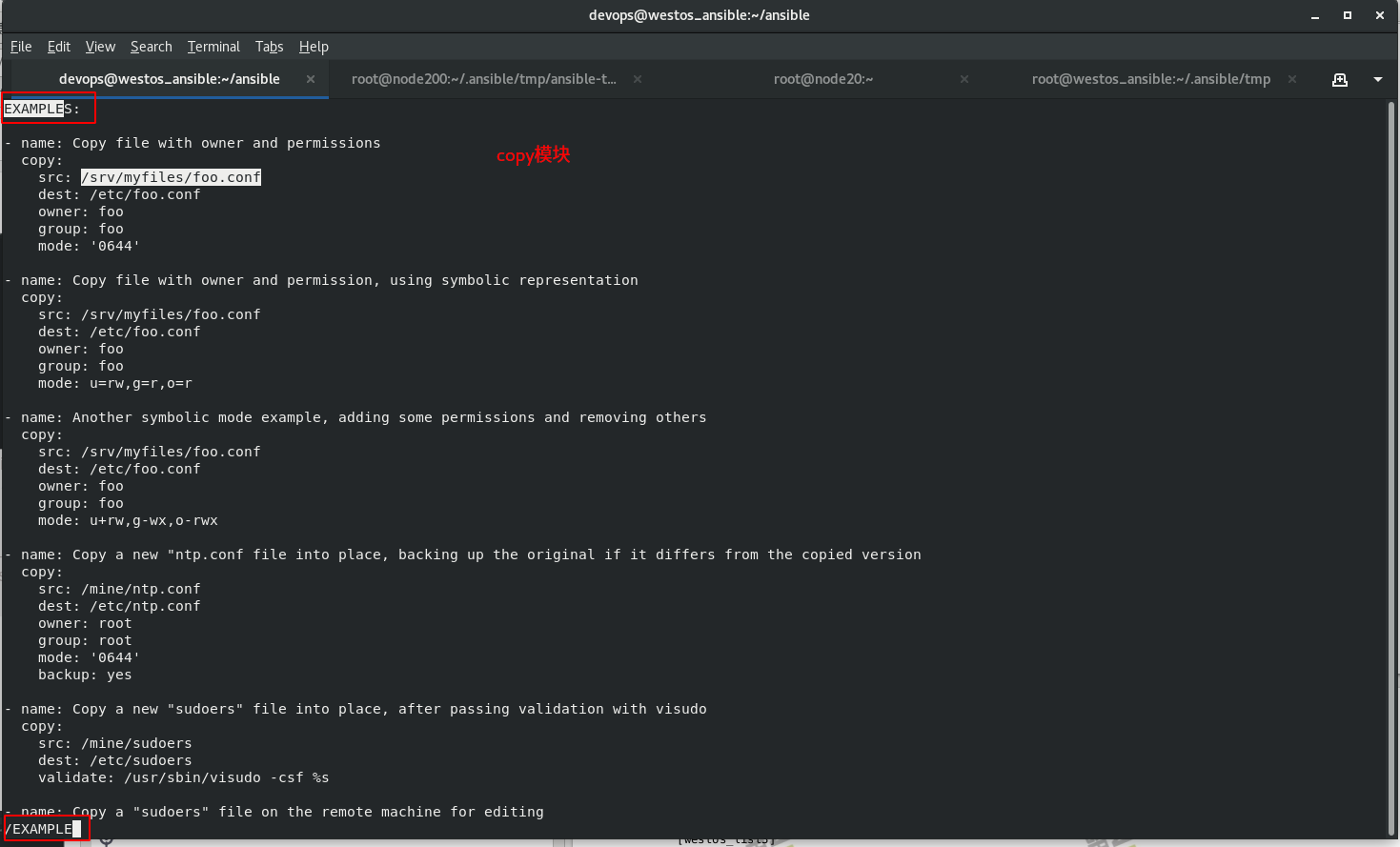Image resolution: width=1400 pixels, height=847 pixels.
Task: Click the terminal vertical scrollbar
Action: tap(1391, 467)
